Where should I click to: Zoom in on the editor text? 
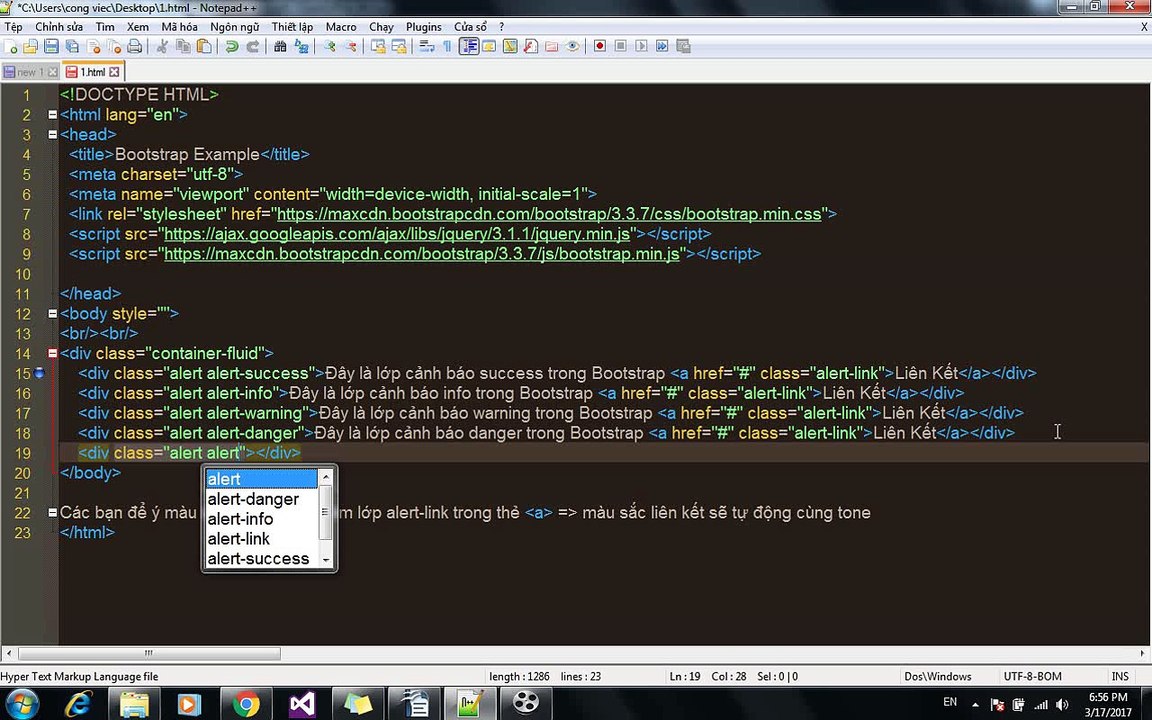point(329,46)
